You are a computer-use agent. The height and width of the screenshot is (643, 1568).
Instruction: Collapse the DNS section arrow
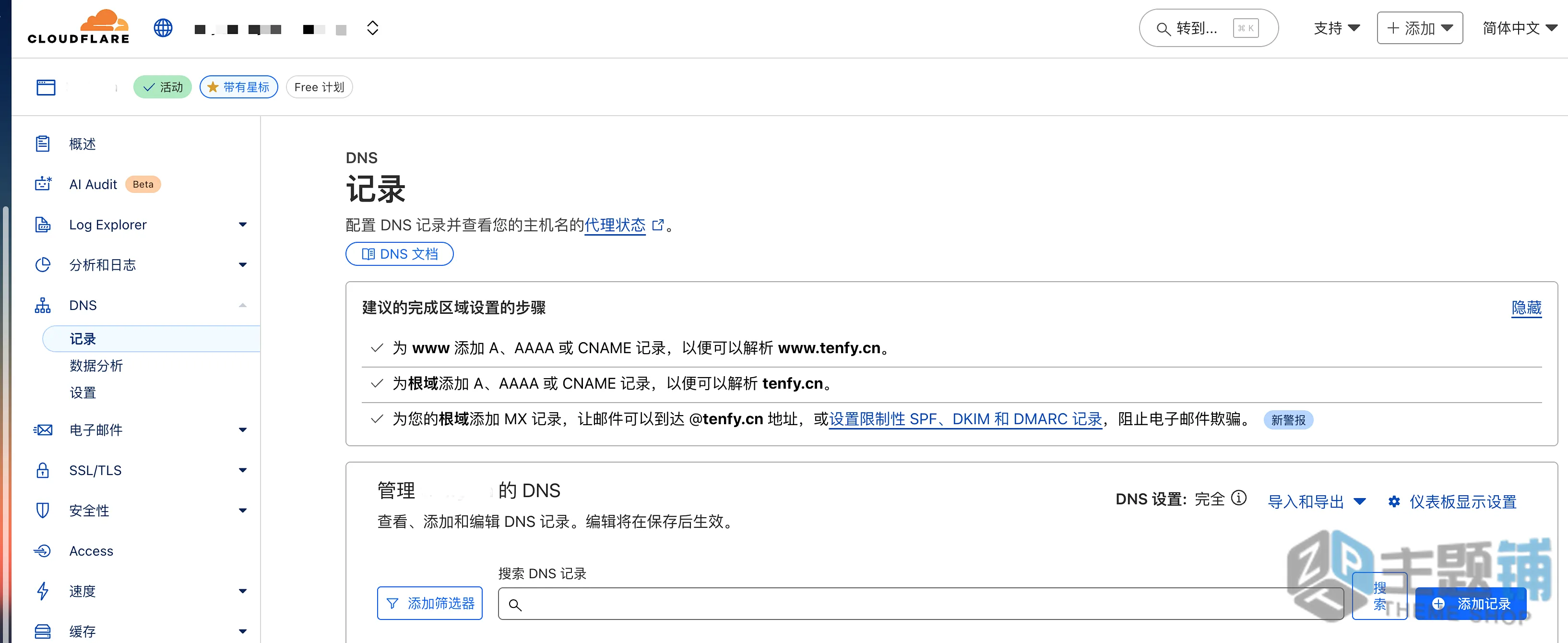(242, 305)
